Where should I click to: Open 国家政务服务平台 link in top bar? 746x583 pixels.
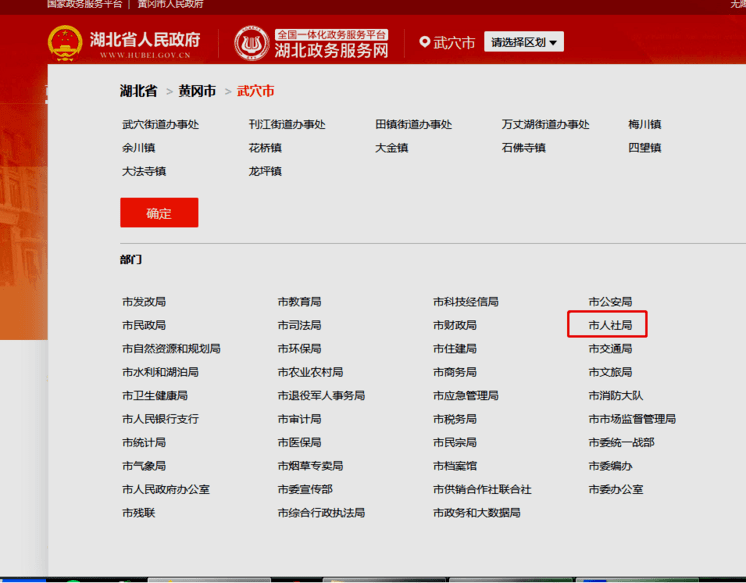[x=85, y=4]
